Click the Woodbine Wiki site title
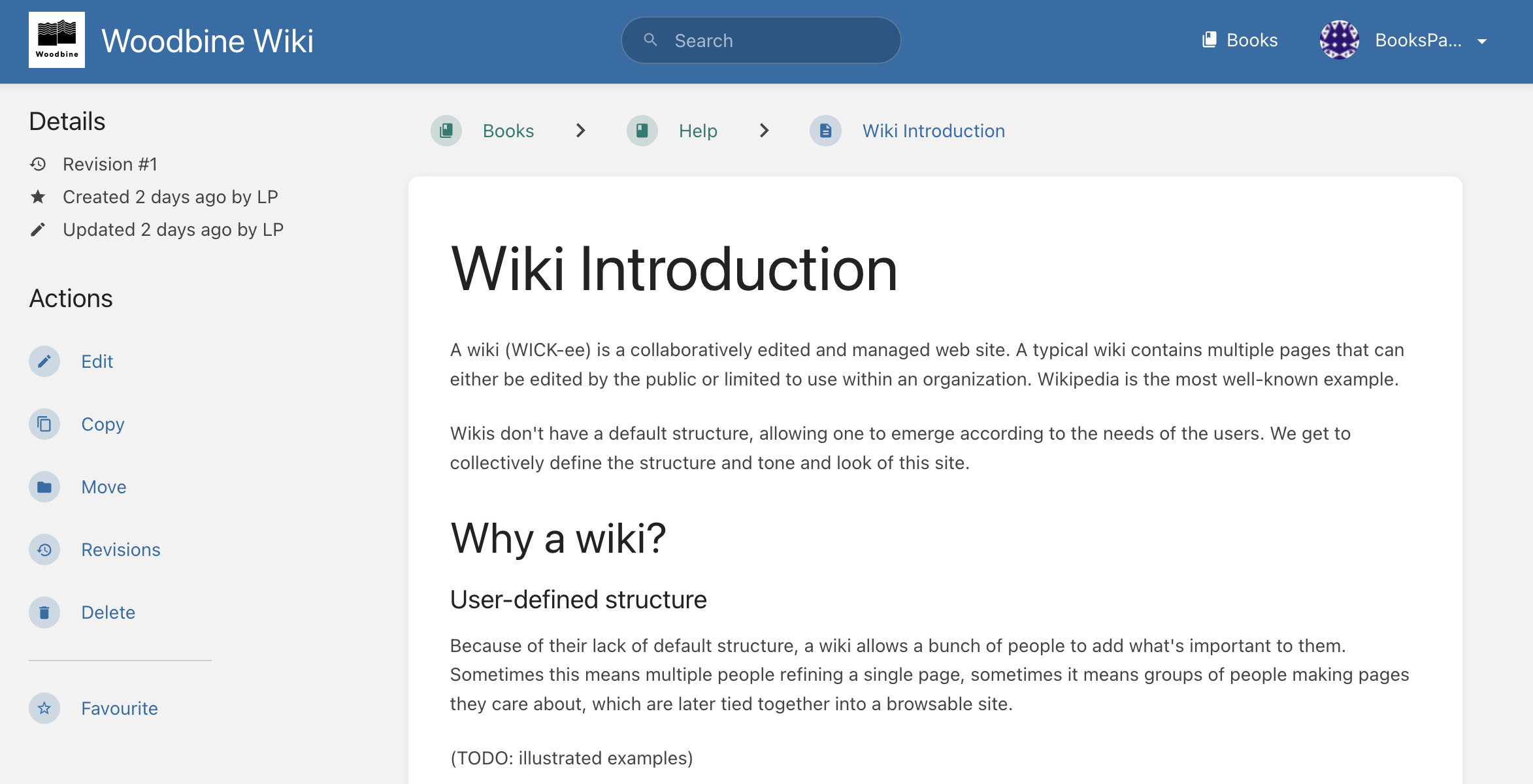Image resolution: width=1533 pixels, height=784 pixels. coord(207,41)
